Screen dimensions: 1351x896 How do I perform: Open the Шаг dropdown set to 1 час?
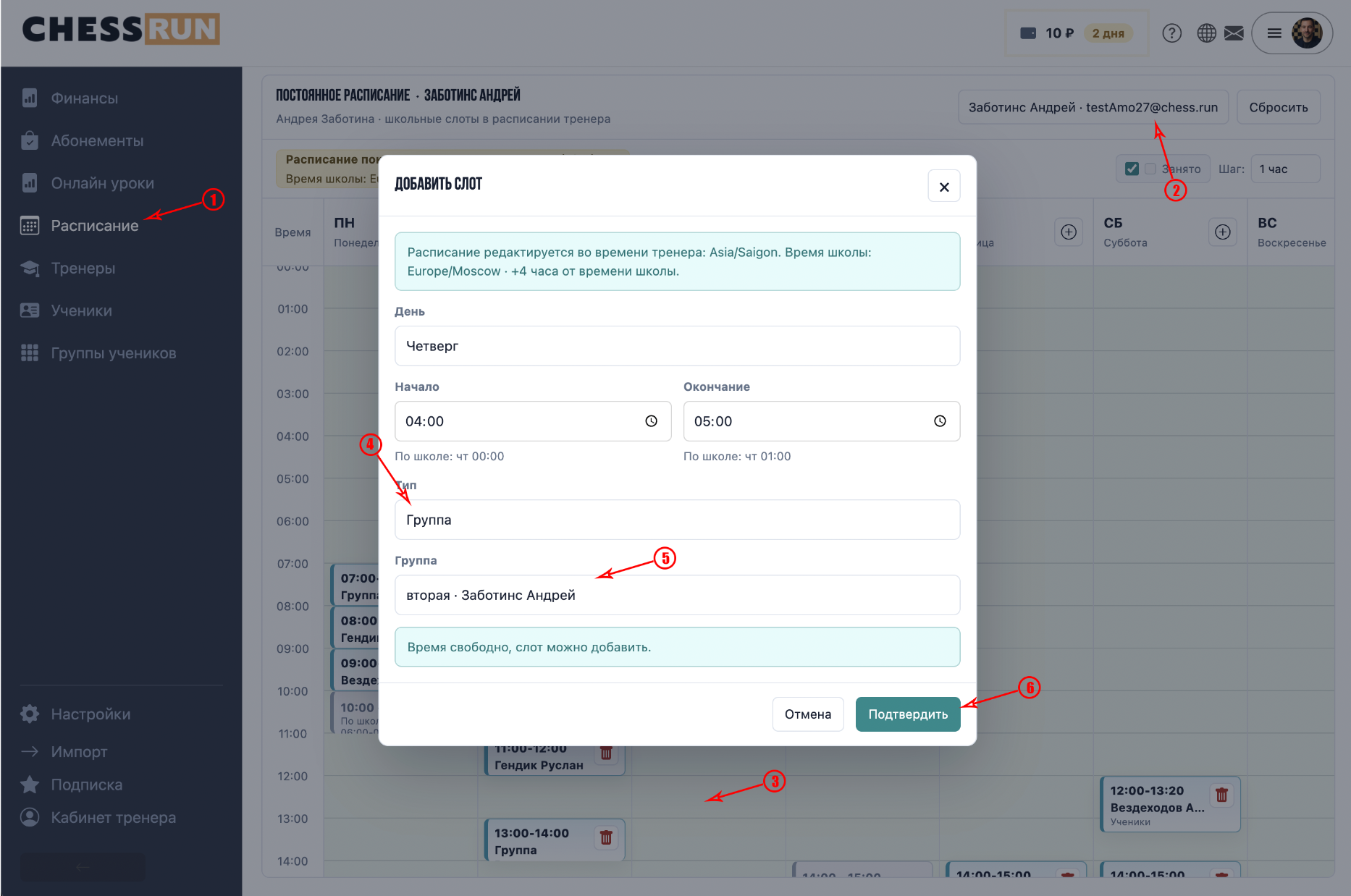[x=1286, y=169]
